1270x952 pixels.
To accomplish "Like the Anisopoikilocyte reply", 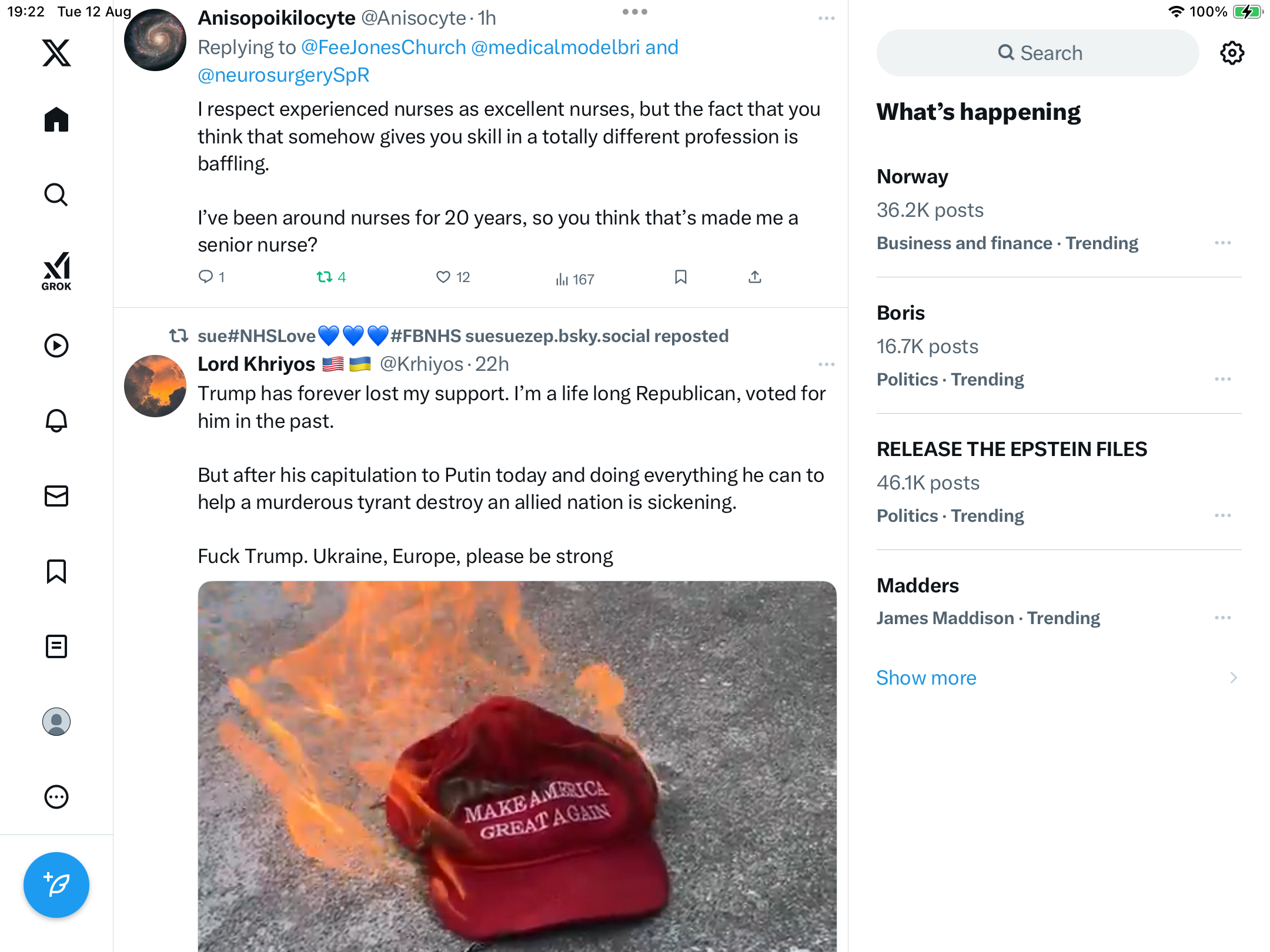I will click(x=443, y=277).
